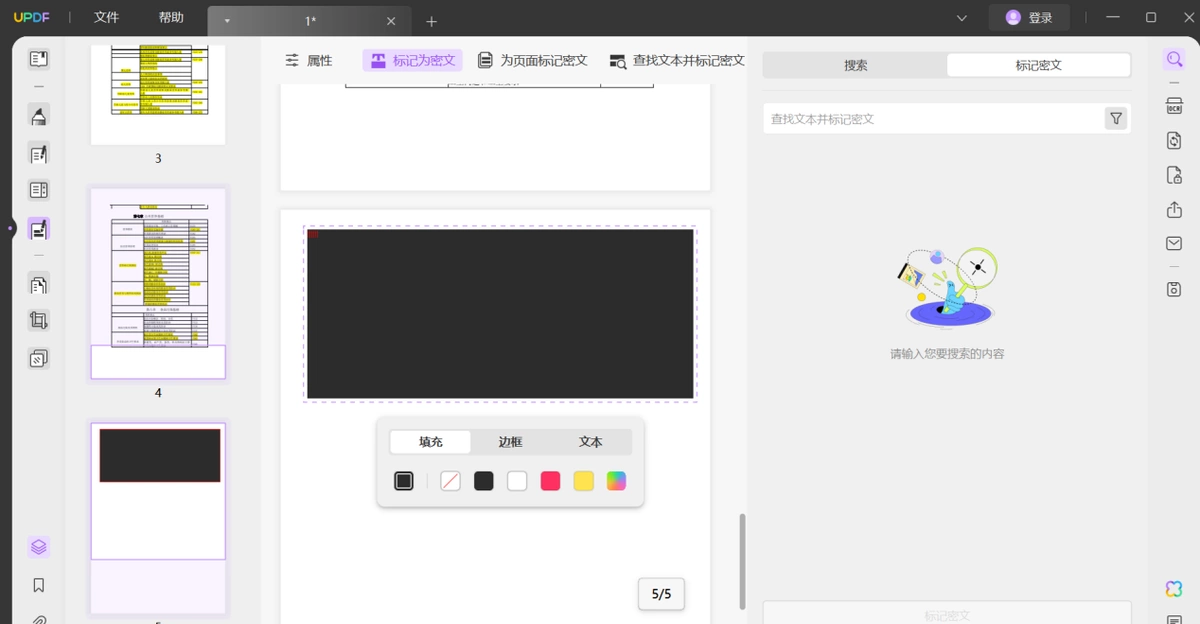1200x624 pixels.
Task: Open the search filter options
Action: click(x=1116, y=119)
